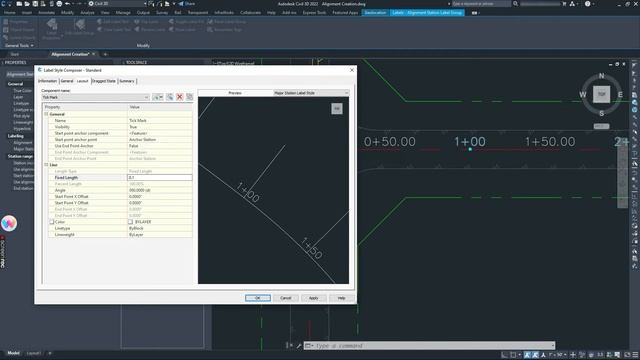Click the Name Tick Mark value cell

click(160, 120)
